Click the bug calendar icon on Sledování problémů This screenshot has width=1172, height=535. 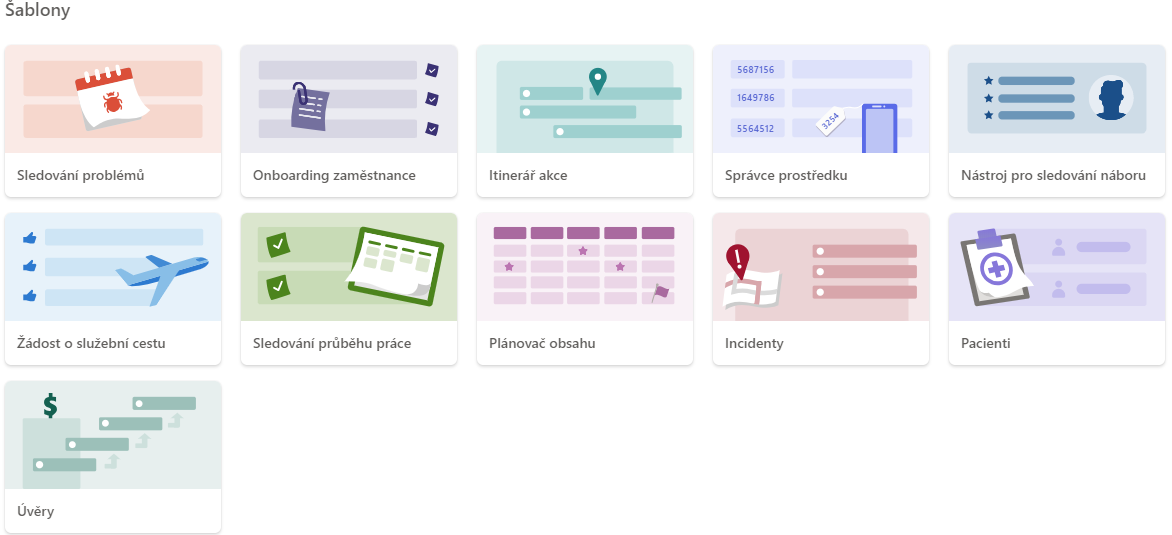(112, 99)
